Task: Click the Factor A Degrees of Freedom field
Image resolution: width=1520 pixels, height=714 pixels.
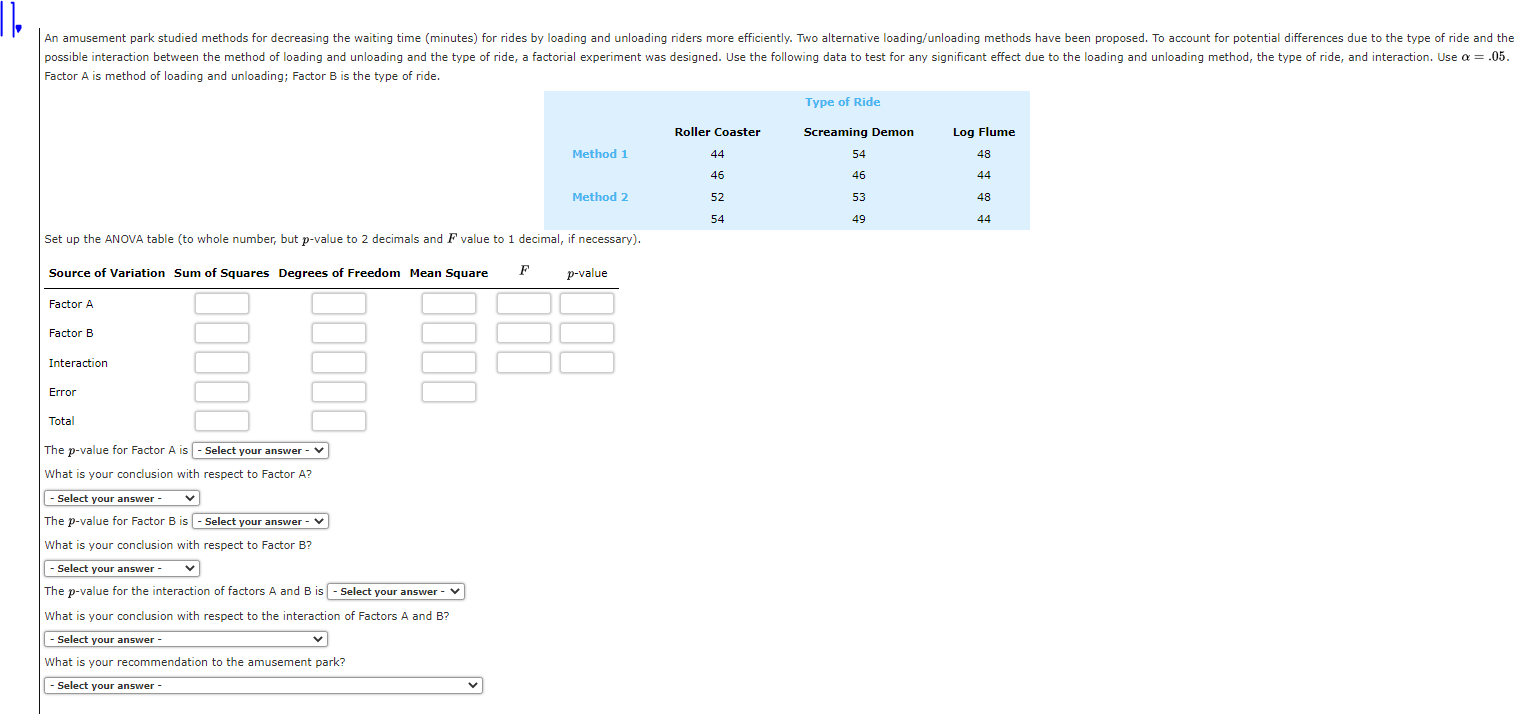Action: [x=338, y=303]
